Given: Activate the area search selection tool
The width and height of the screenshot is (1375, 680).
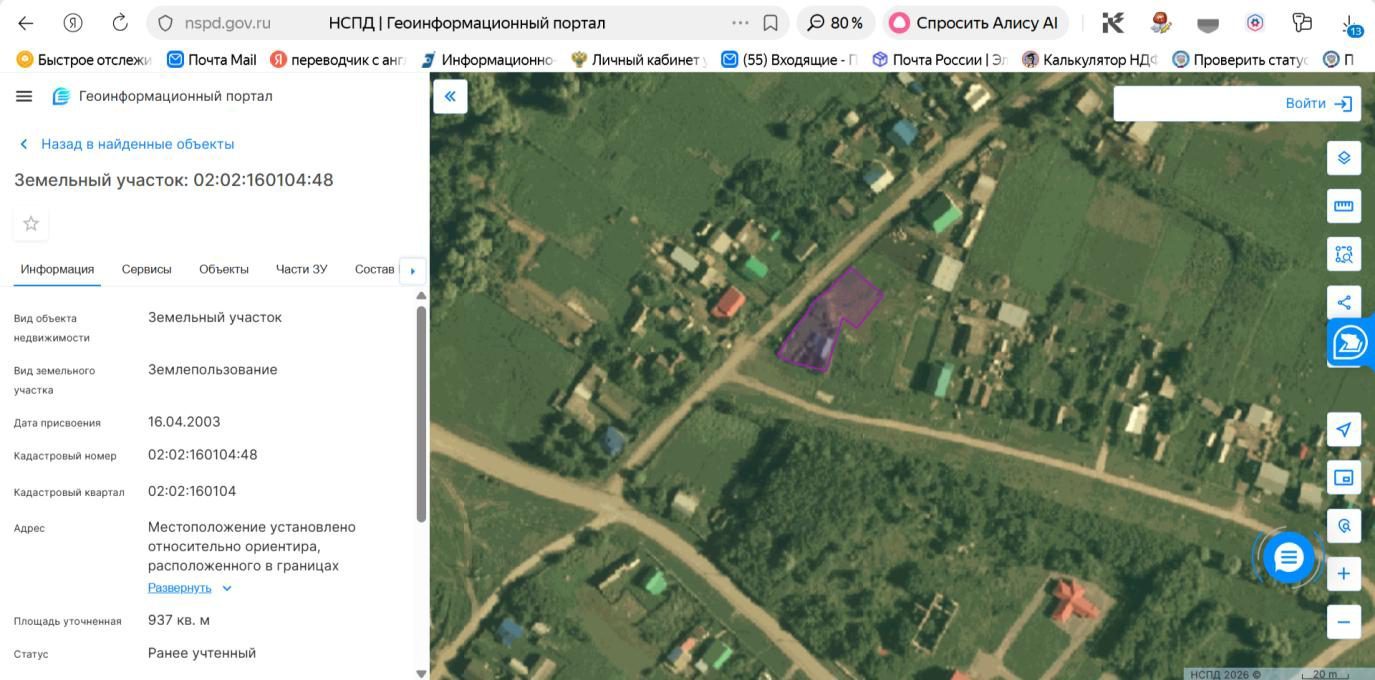Looking at the screenshot, I should (1344, 254).
